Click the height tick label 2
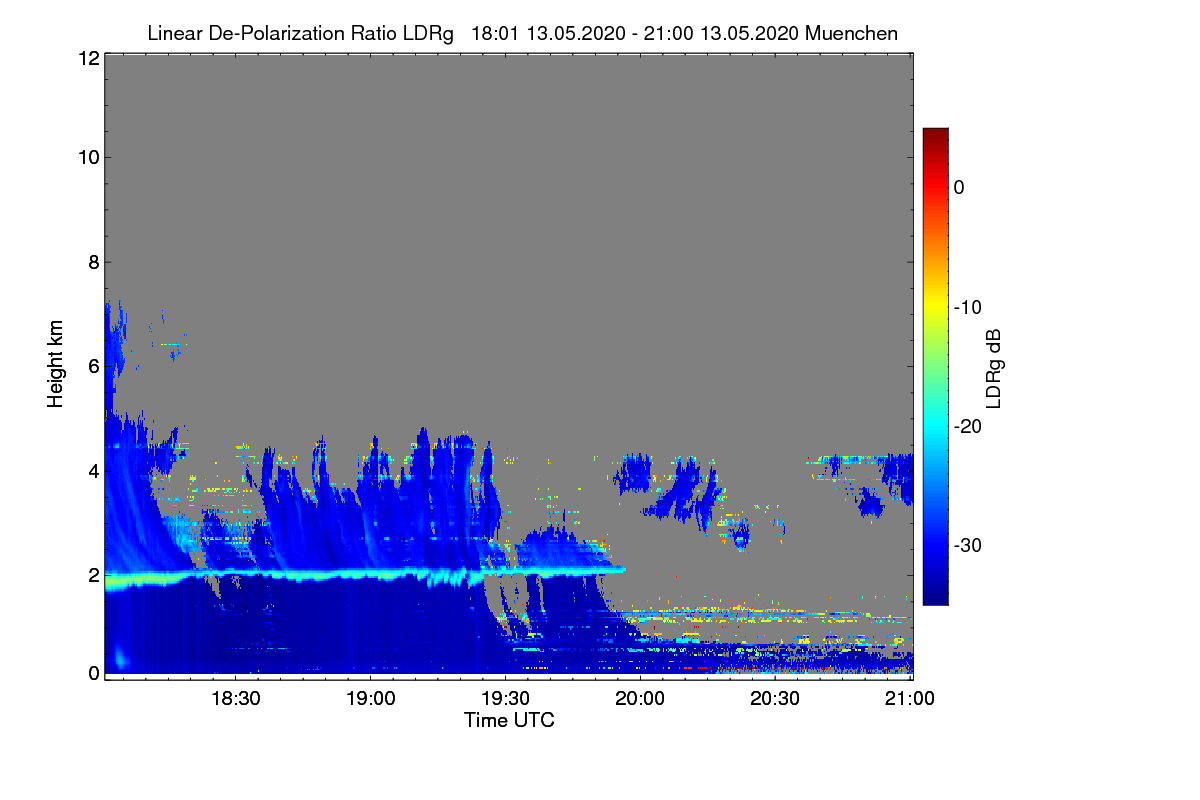The height and width of the screenshot is (800, 1200). (92, 575)
